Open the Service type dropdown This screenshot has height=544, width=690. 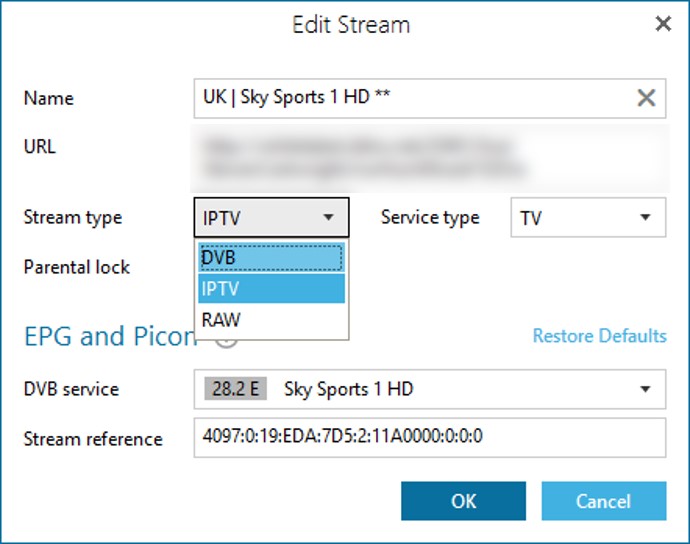(588, 217)
